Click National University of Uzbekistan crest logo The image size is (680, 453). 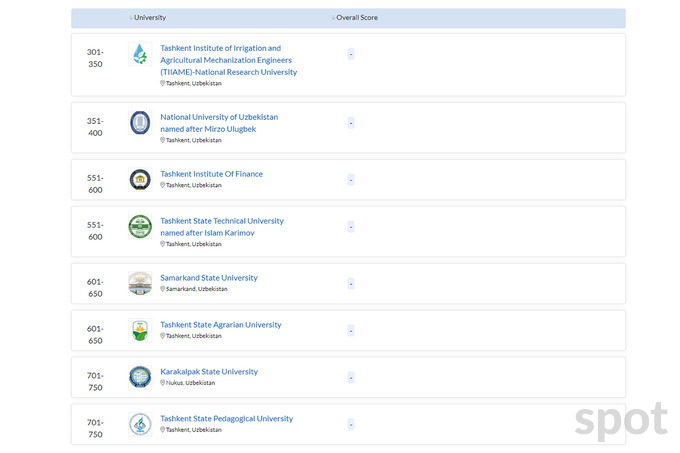point(139,122)
